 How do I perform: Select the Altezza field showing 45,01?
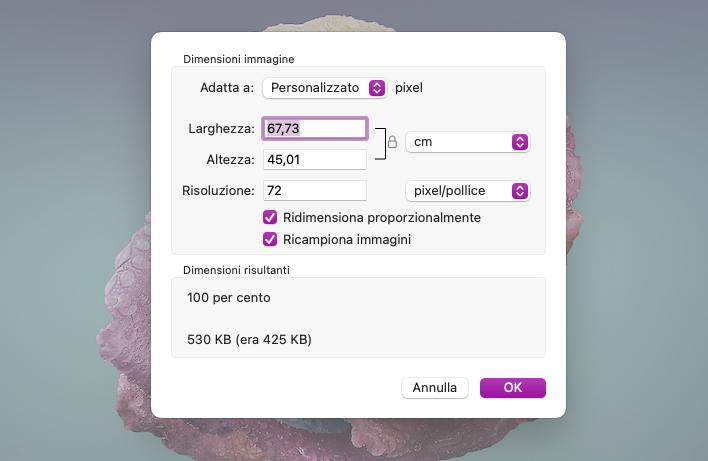[x=314, y=160]
